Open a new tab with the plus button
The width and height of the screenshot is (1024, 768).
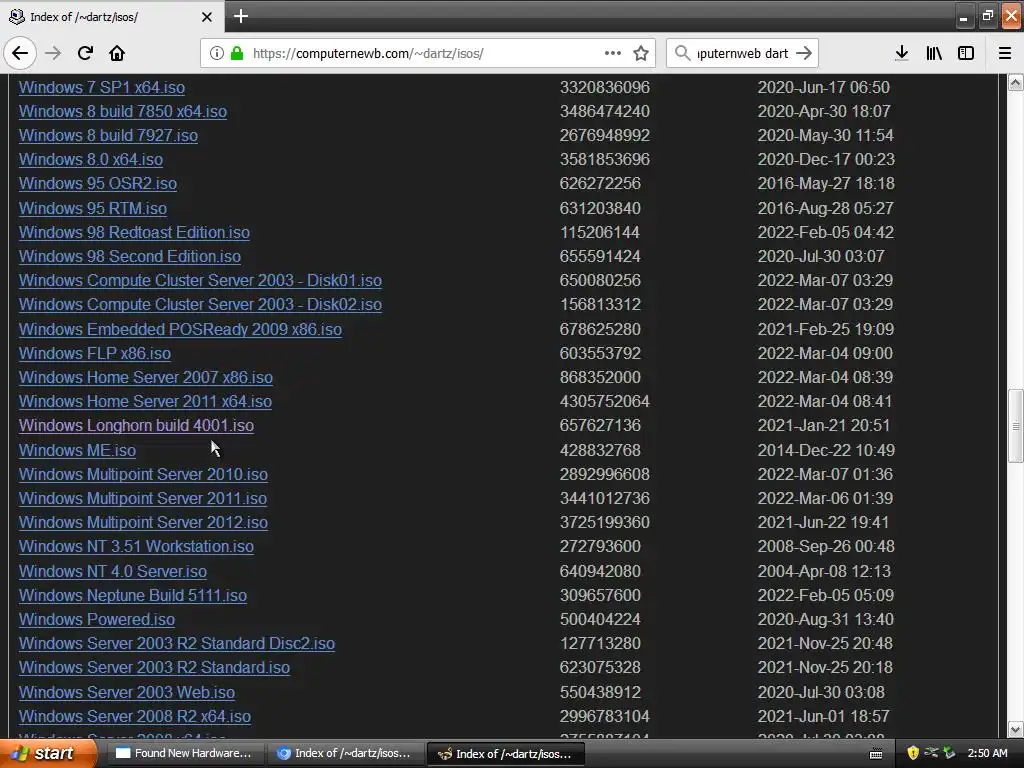point(240,16)
